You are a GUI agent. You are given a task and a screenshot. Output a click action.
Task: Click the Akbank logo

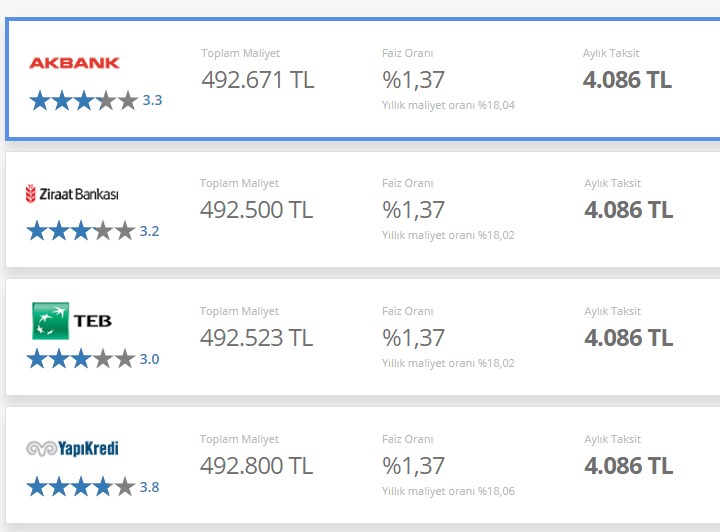[x=74, y=63]
